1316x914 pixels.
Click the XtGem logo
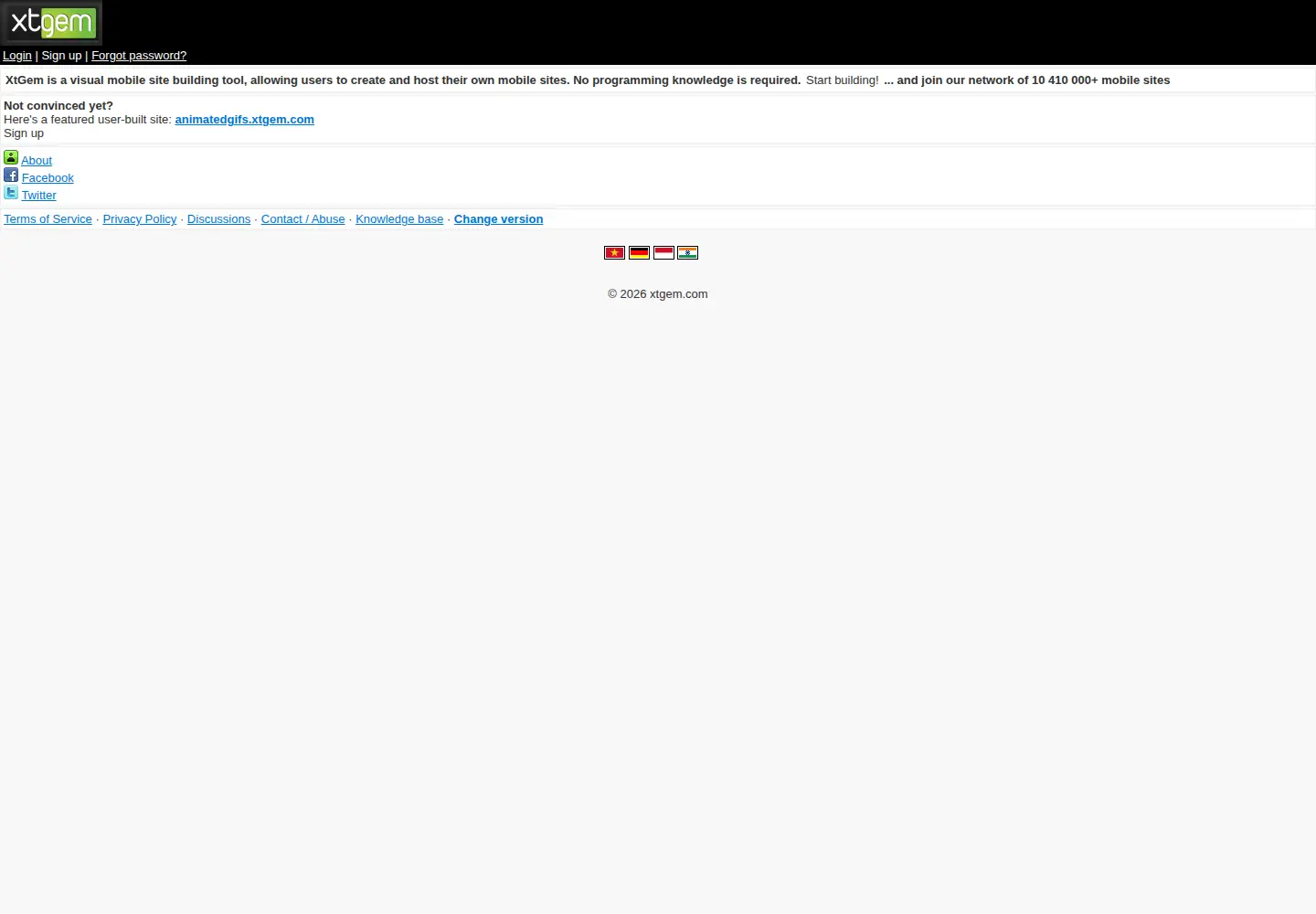[51, 23]
